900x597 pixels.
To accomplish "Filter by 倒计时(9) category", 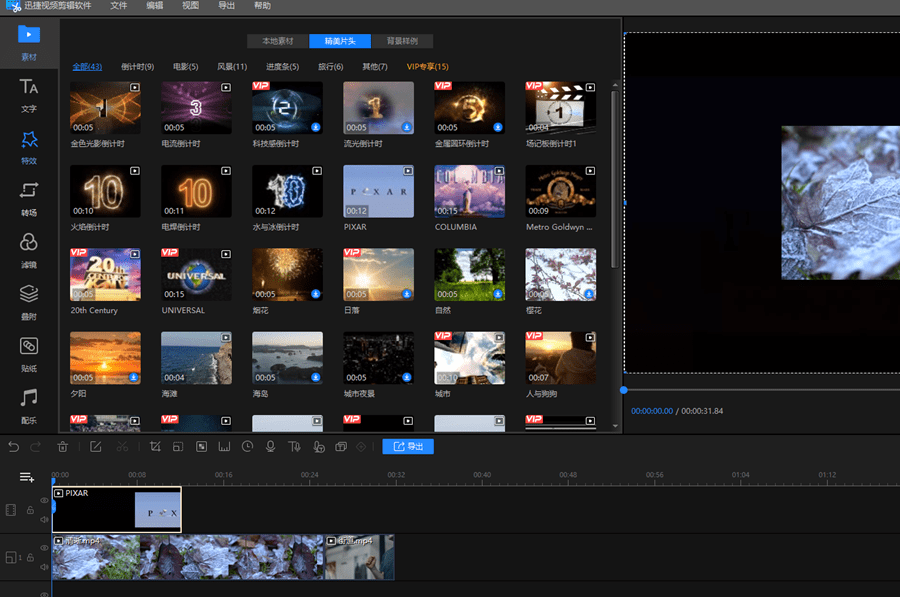I will click(x=137, y=67).
